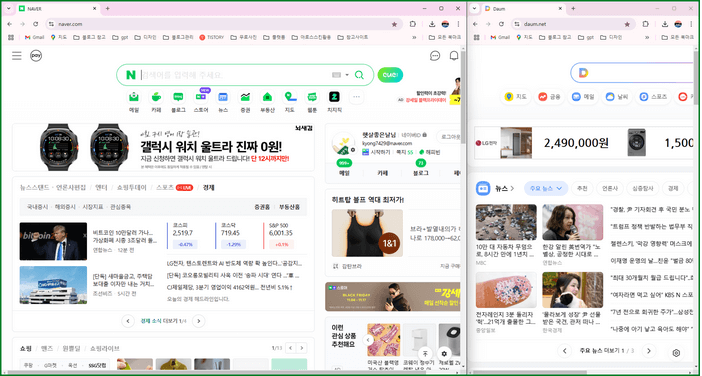Viewport: 702px width, 376px height.
Task: Expand Daum 뉴스 section chevron
Action: (x=513, y=188)
